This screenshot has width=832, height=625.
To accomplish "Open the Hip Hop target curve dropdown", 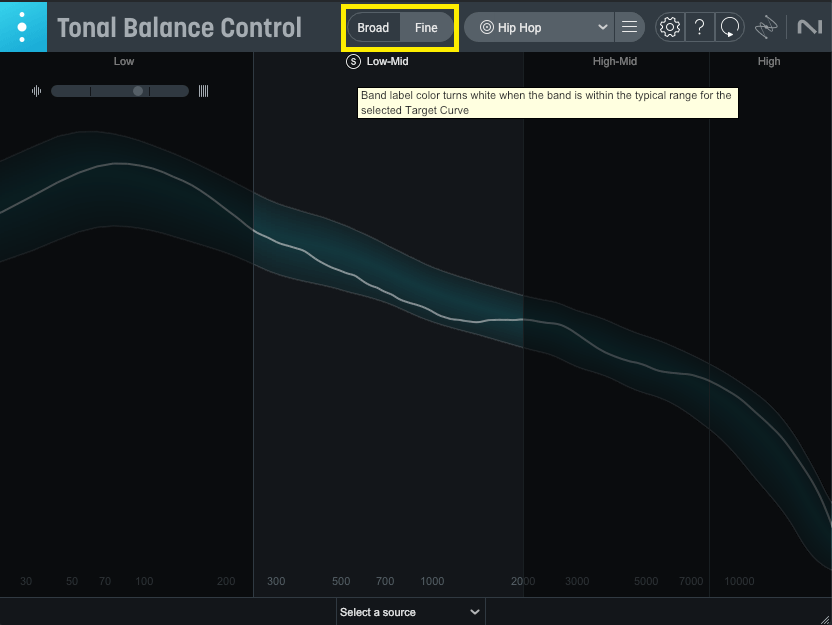I will point(539,27).
